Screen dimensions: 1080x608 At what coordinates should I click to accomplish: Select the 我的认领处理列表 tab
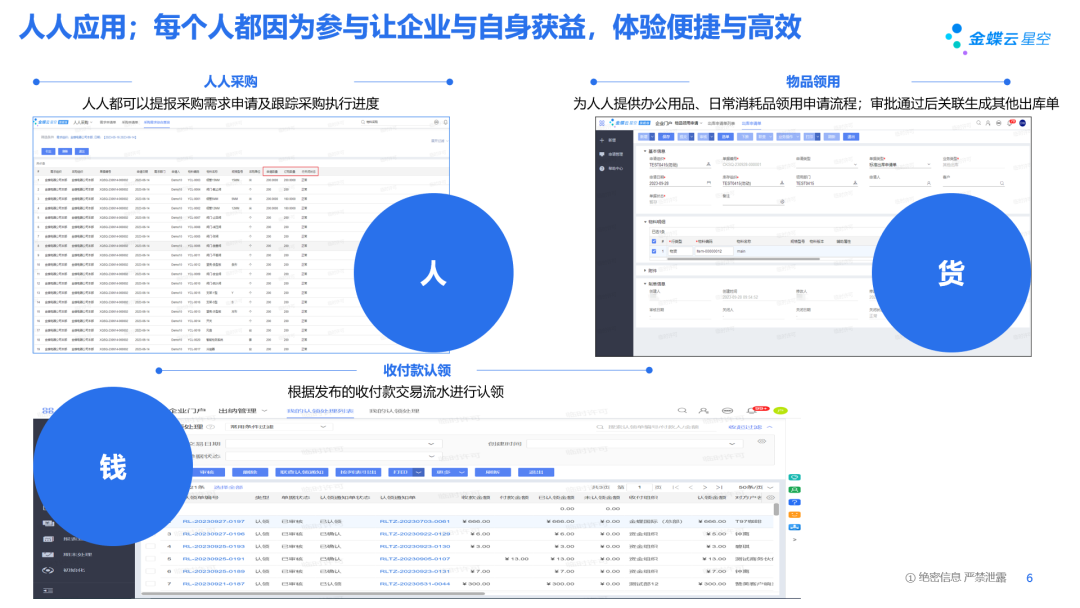point(320,411)
